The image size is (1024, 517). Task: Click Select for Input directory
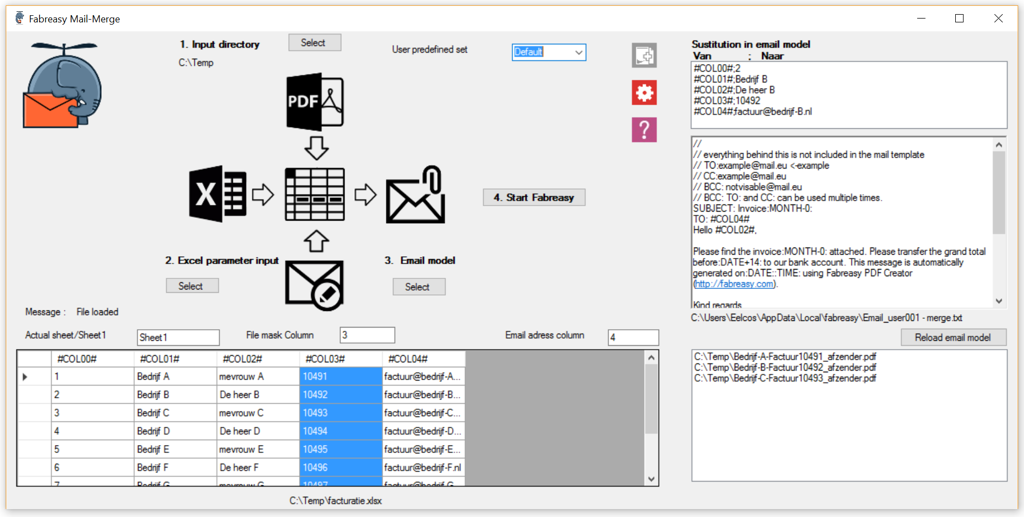314,43
